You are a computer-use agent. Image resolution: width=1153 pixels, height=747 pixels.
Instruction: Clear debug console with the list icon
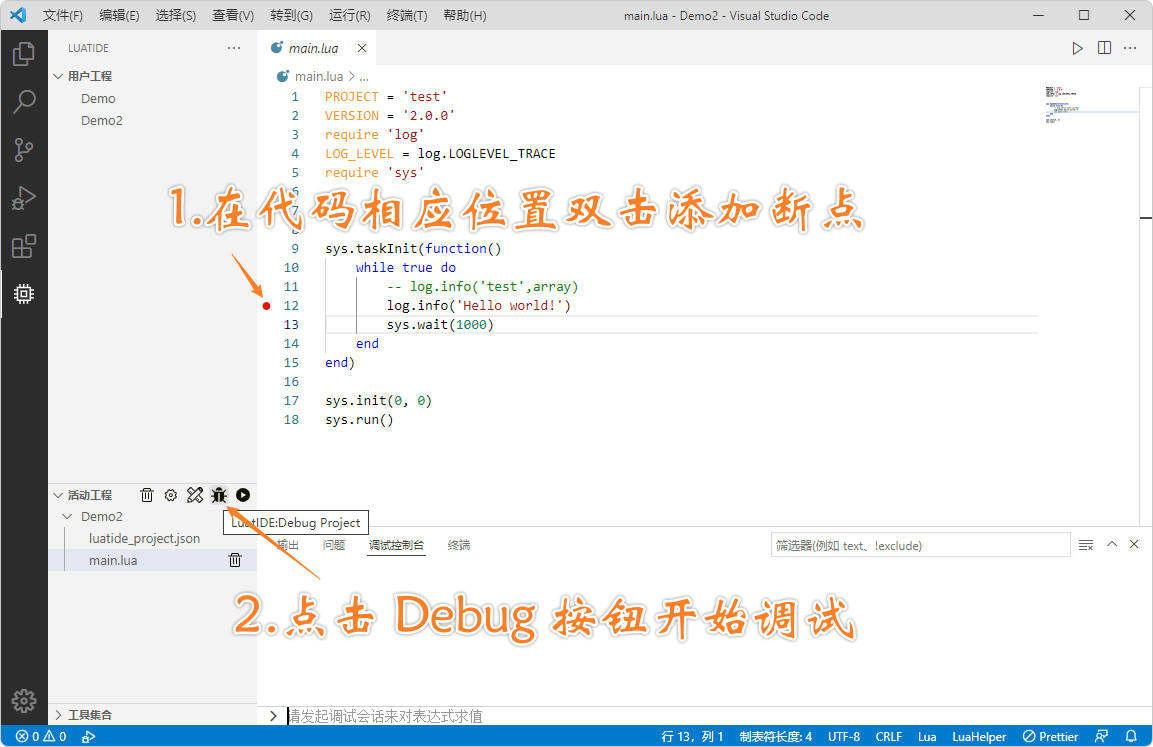1086,545
